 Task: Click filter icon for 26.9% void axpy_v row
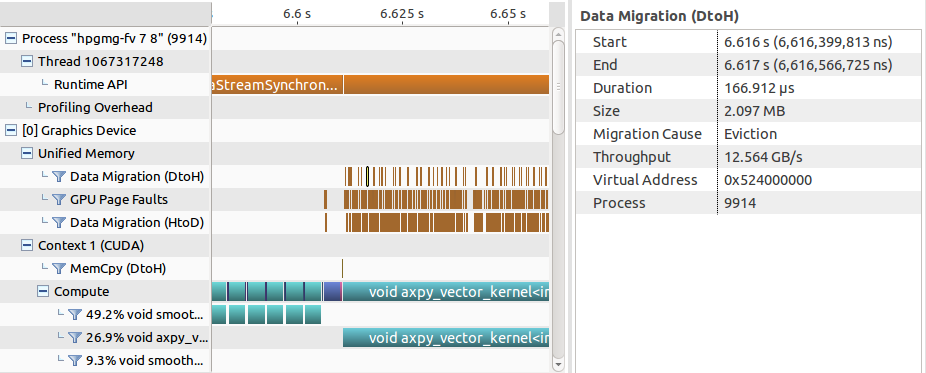tap(74, 338)
